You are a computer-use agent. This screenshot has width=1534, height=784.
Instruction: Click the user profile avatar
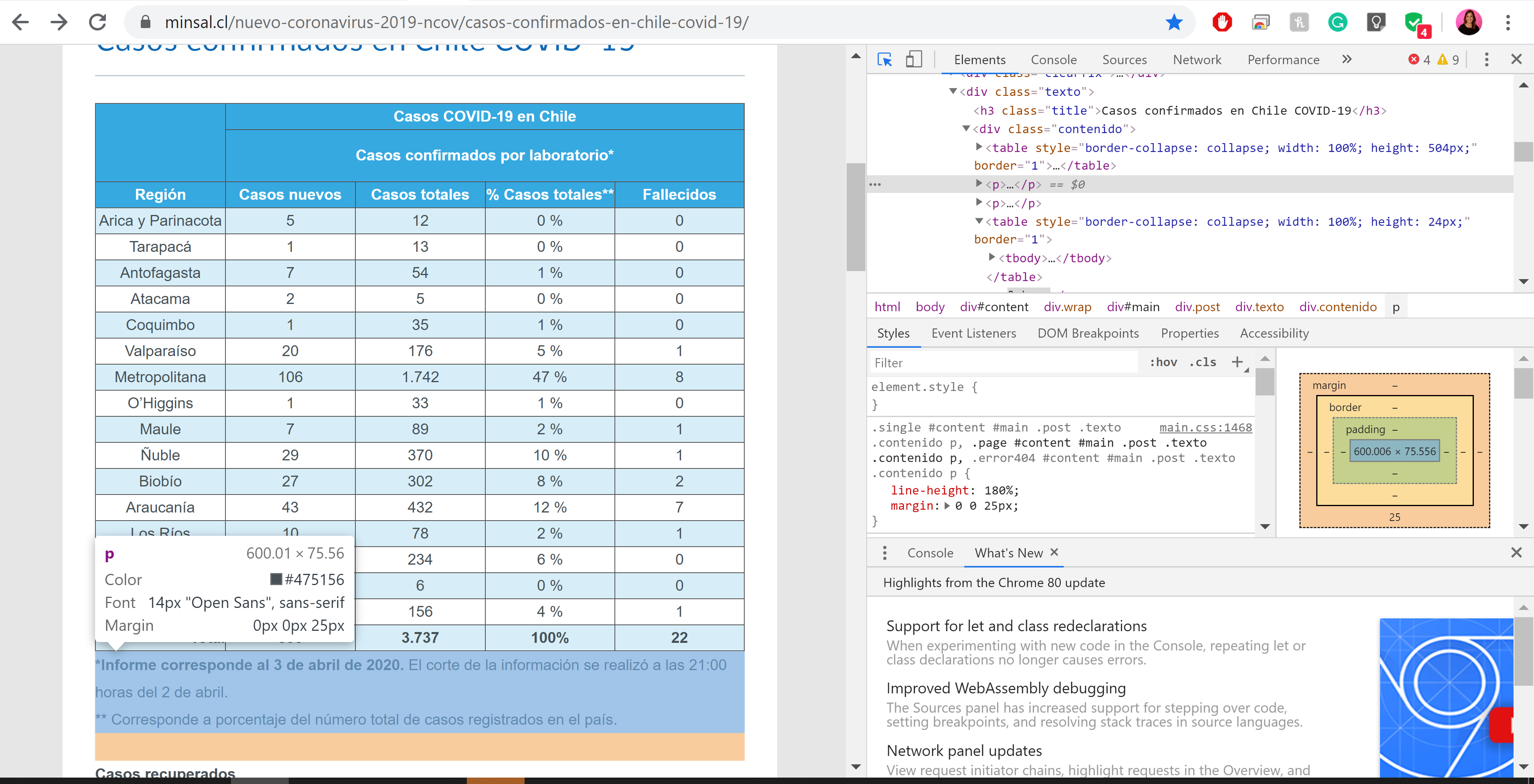1469,22
